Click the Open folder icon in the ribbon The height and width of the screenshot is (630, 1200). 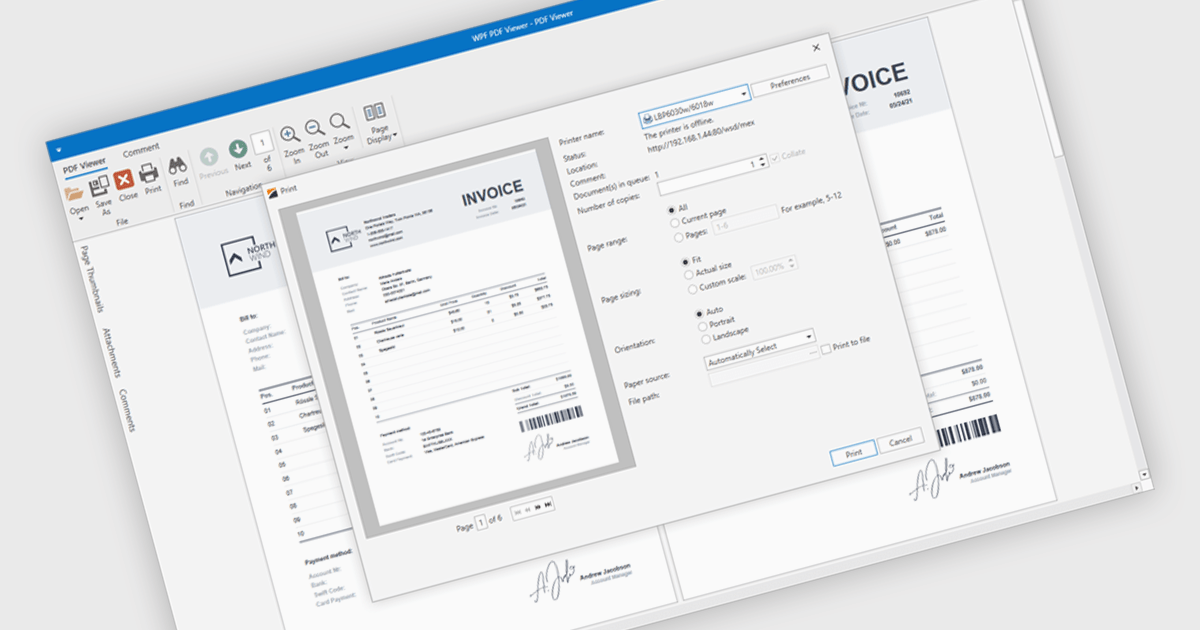[74, 193]
